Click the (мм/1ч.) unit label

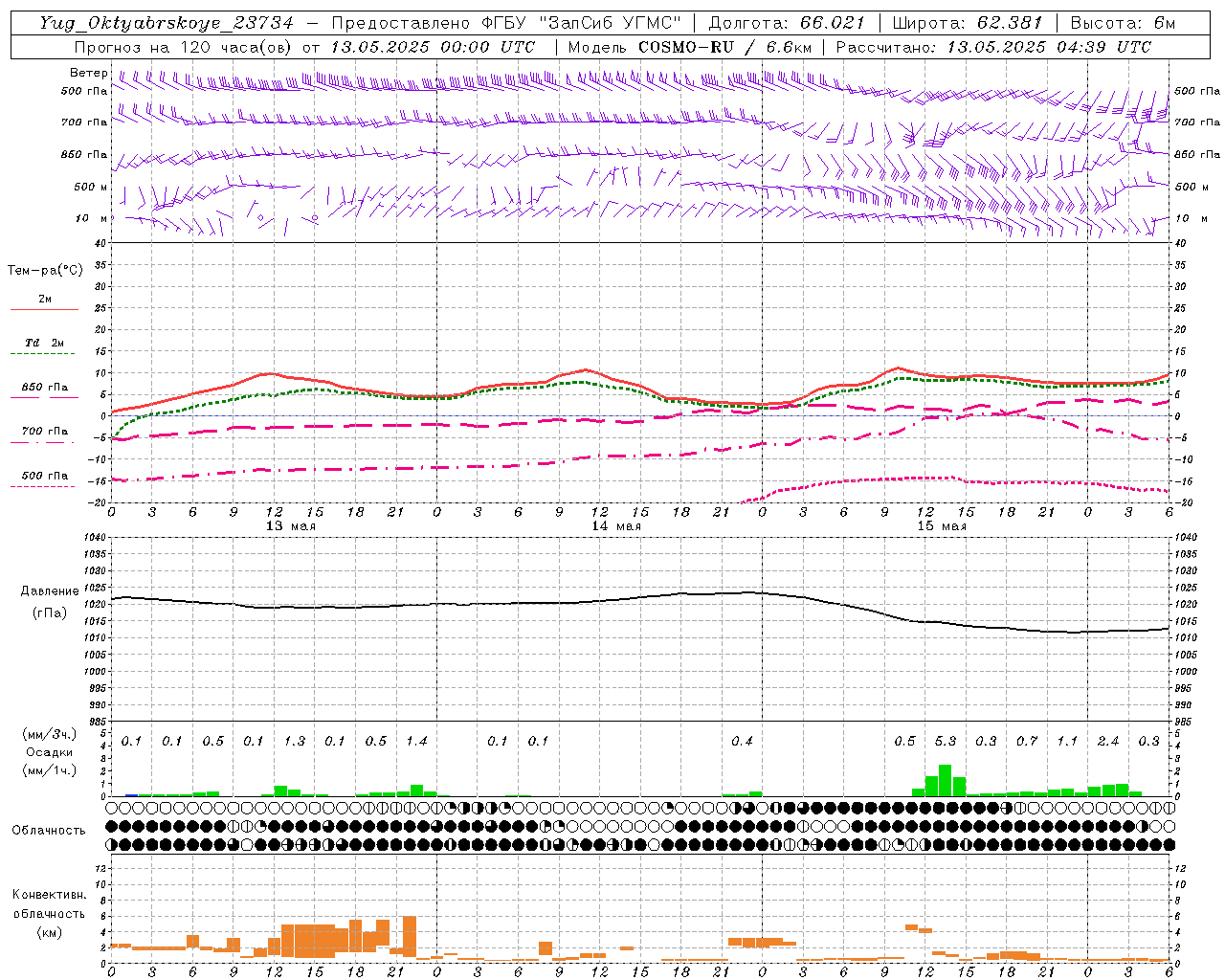(x=49, y=770)
